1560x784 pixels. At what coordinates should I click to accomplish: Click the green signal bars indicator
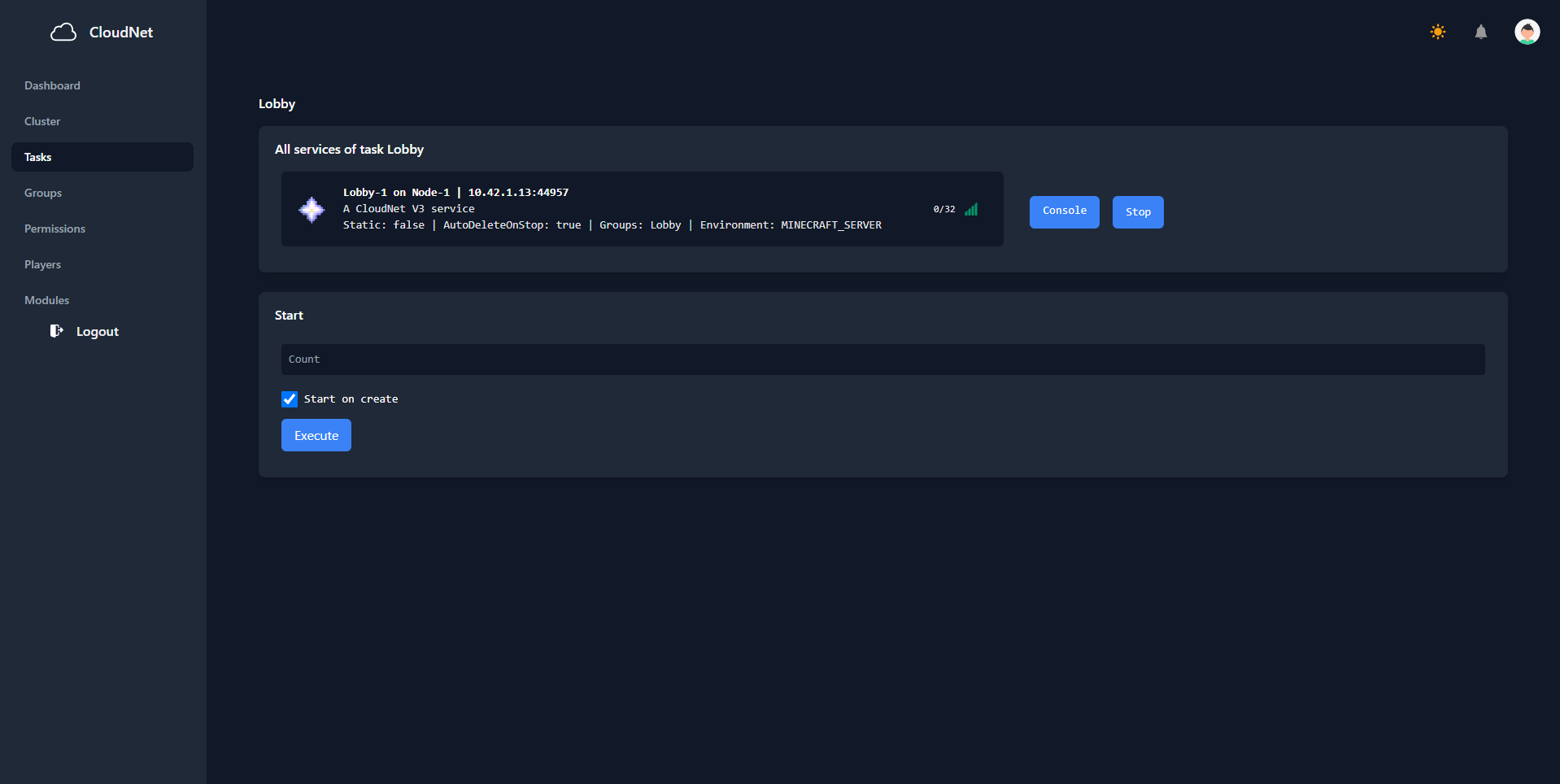[x=971, y=209]
